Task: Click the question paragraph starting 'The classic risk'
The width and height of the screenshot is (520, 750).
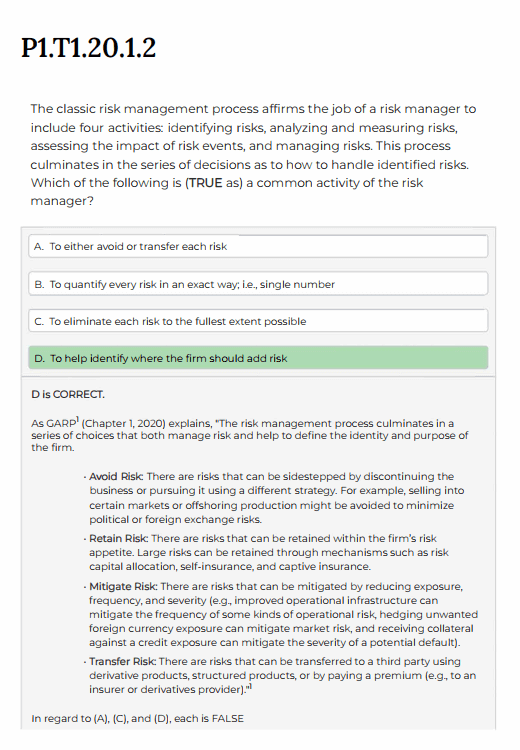Action: click(x=253, y=155)
